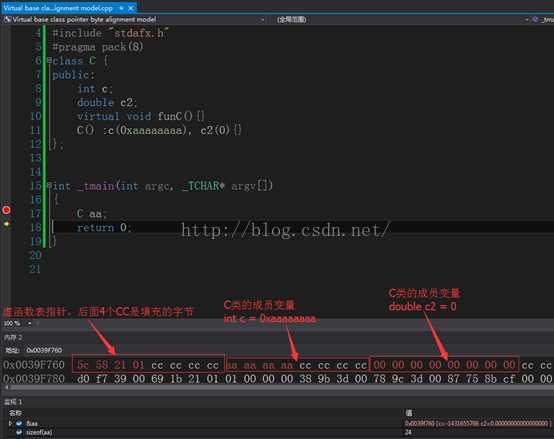Screen dimensions: 554x439
Task: Click the #include "stdafx.h" line
Action: pyautogui.click(x=111, y=33)
